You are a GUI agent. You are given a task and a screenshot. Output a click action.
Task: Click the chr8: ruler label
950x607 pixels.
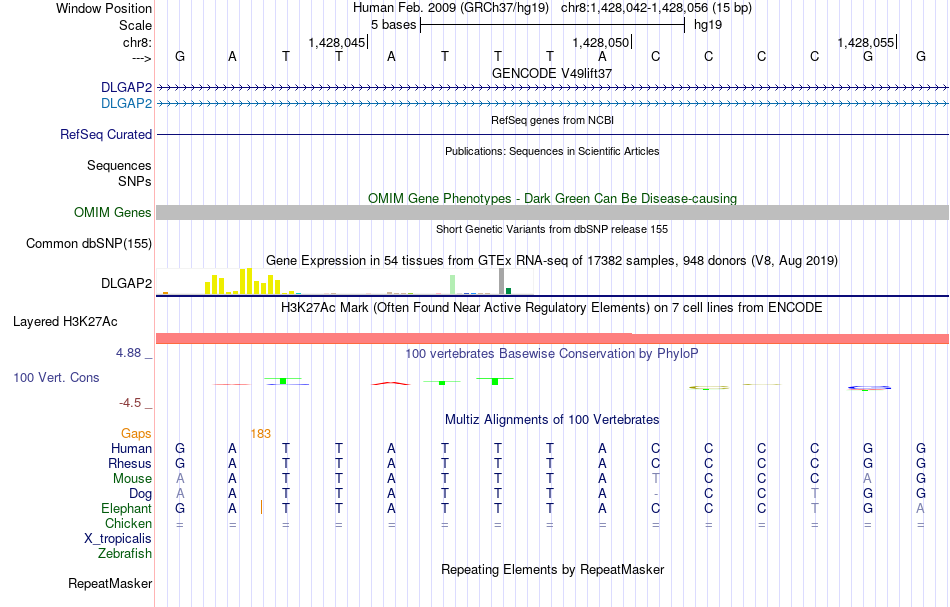point(137,42)
